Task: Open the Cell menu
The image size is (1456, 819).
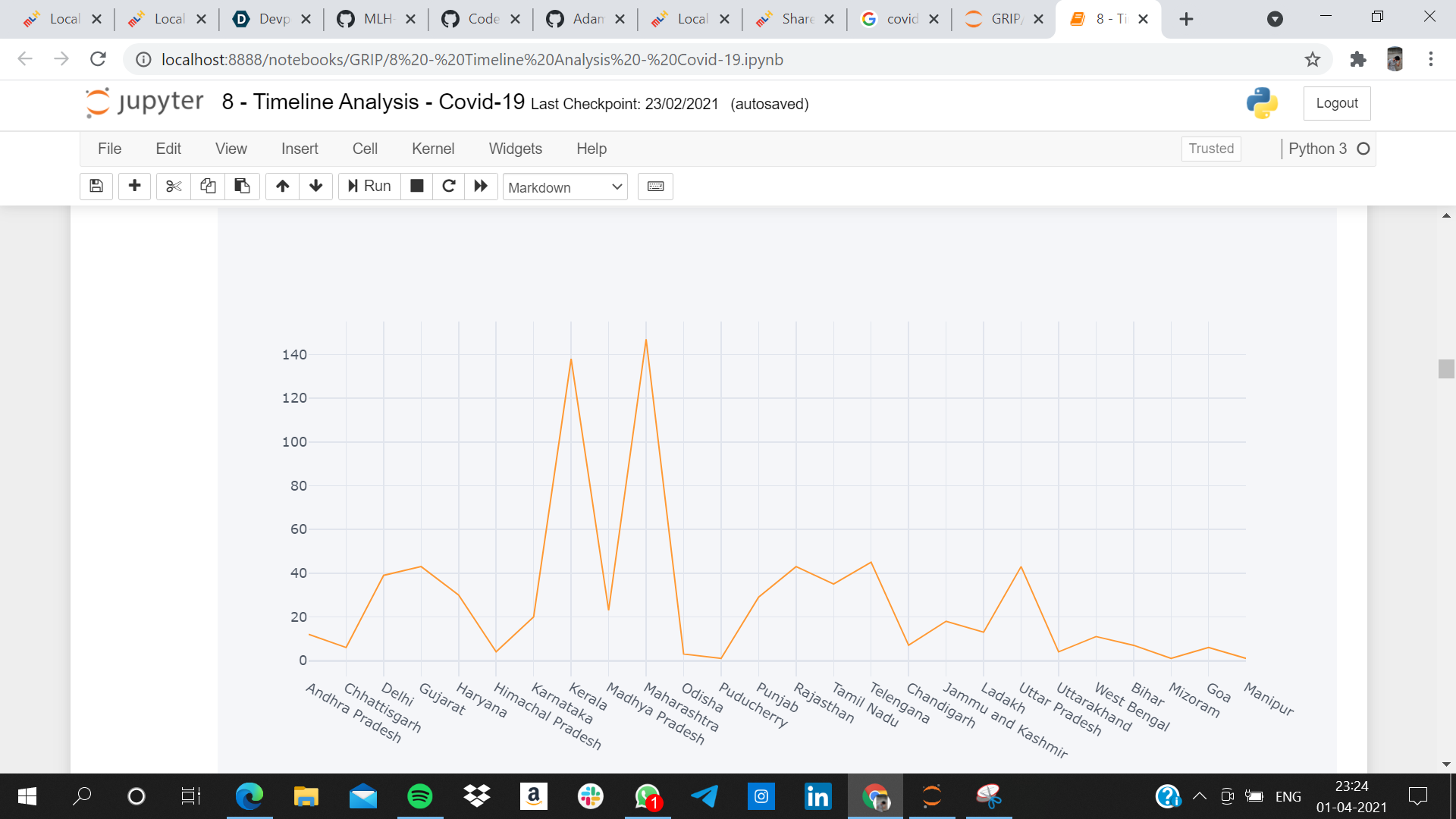Action: [x=365, y=149]
